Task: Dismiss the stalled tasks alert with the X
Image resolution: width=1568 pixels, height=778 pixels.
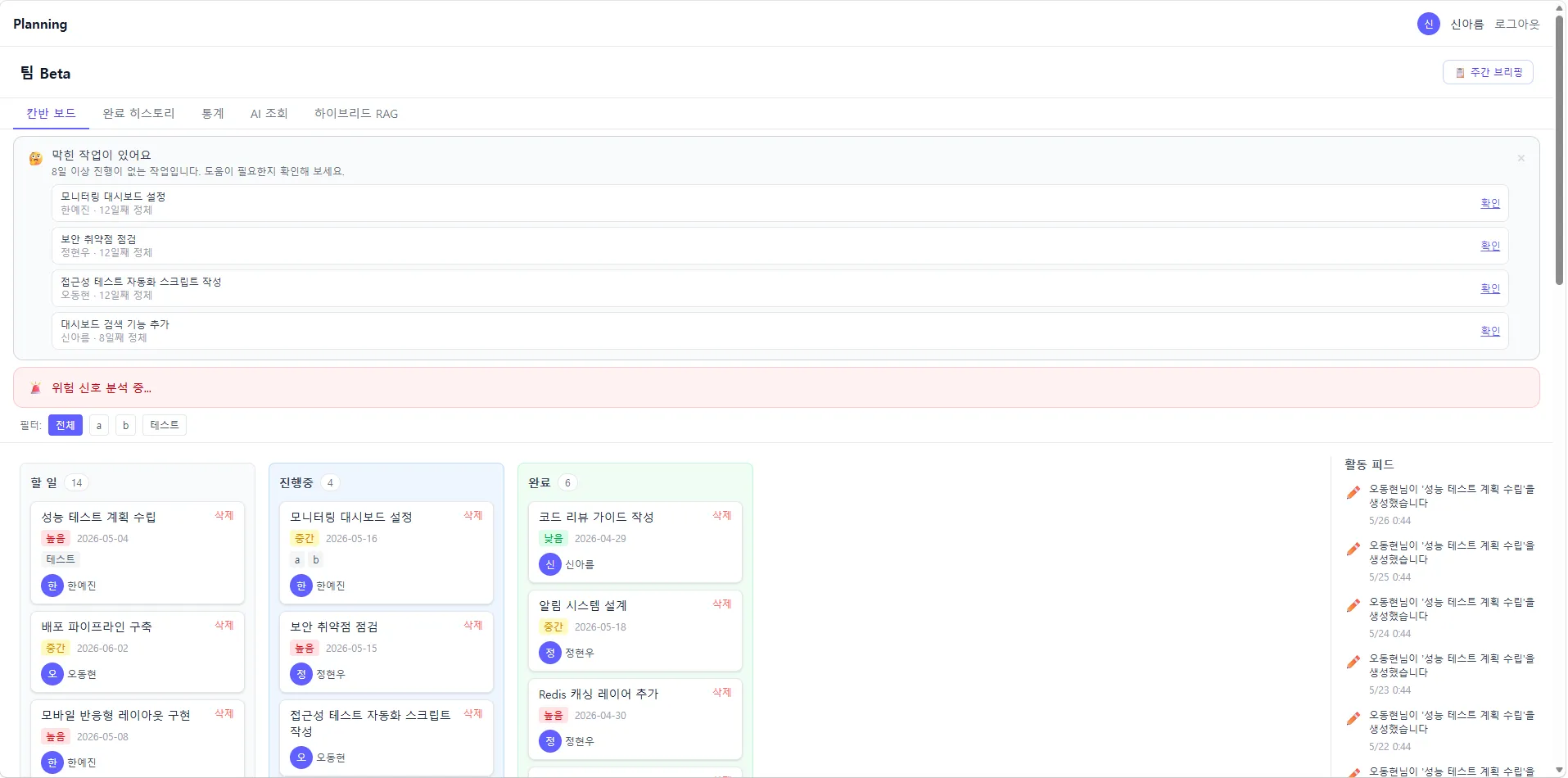Action: click(1521, 158)
